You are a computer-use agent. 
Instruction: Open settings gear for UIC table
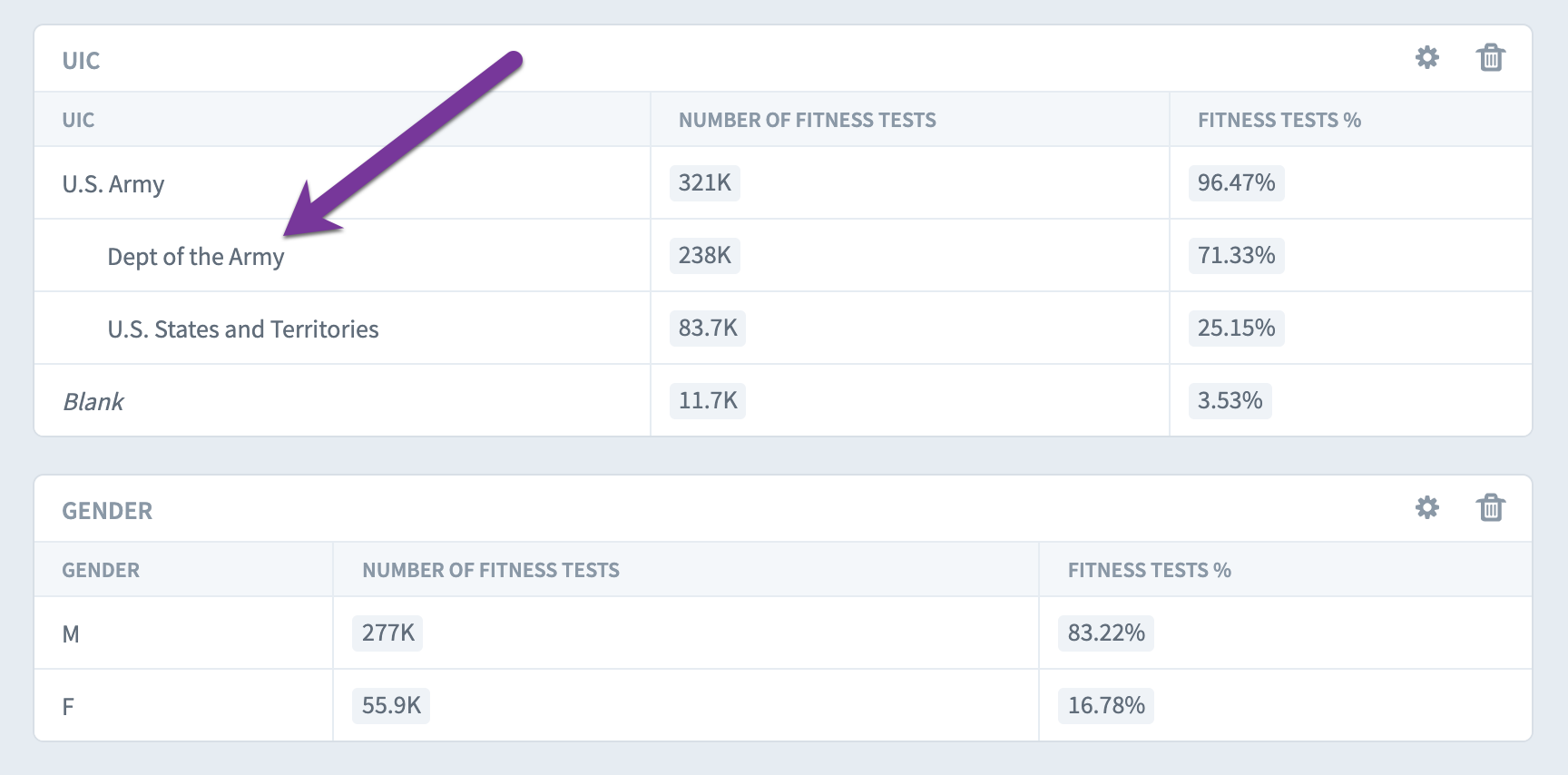[x=1427, y=58]
